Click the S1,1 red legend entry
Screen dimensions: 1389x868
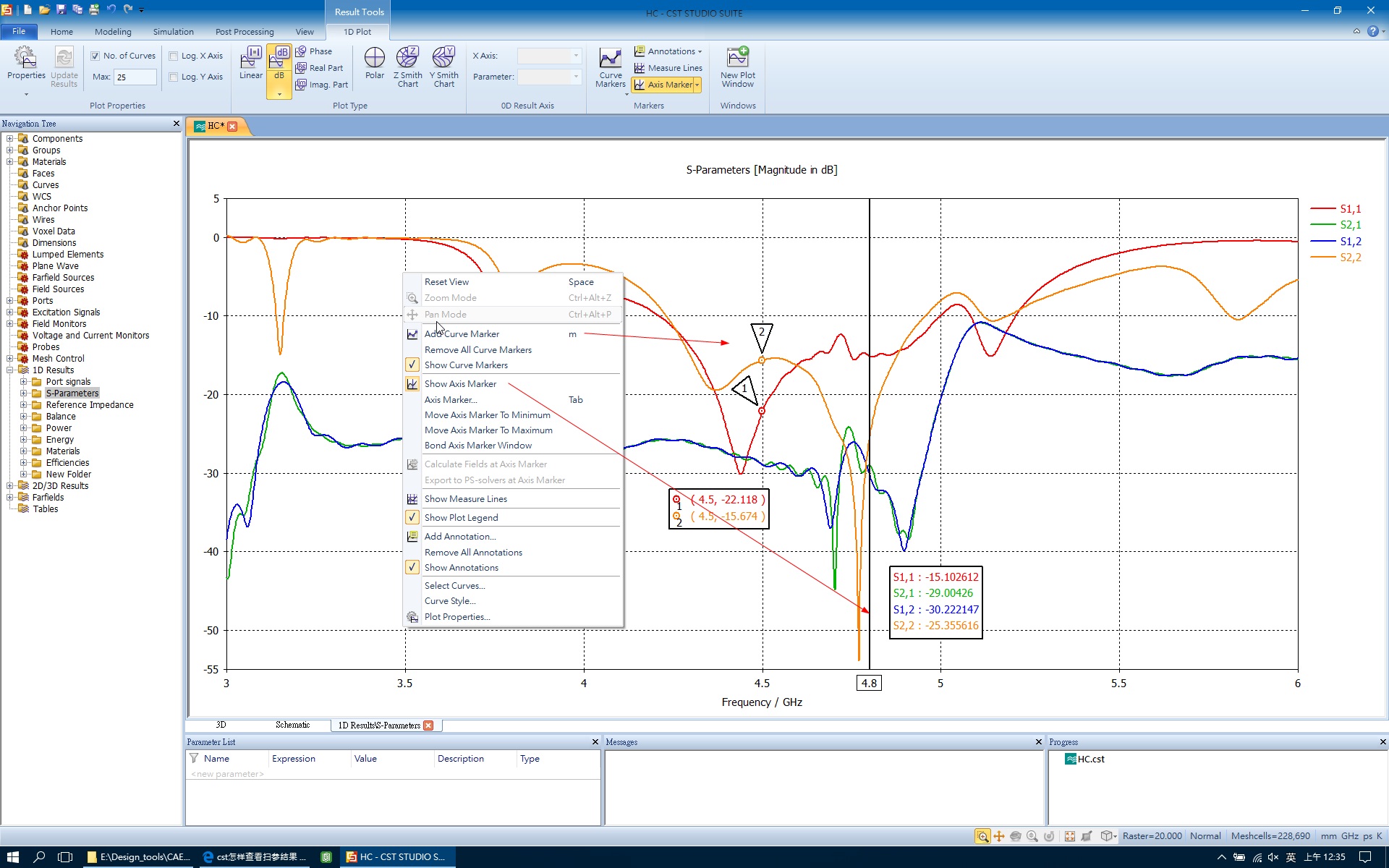click(x=1335, y=208)
